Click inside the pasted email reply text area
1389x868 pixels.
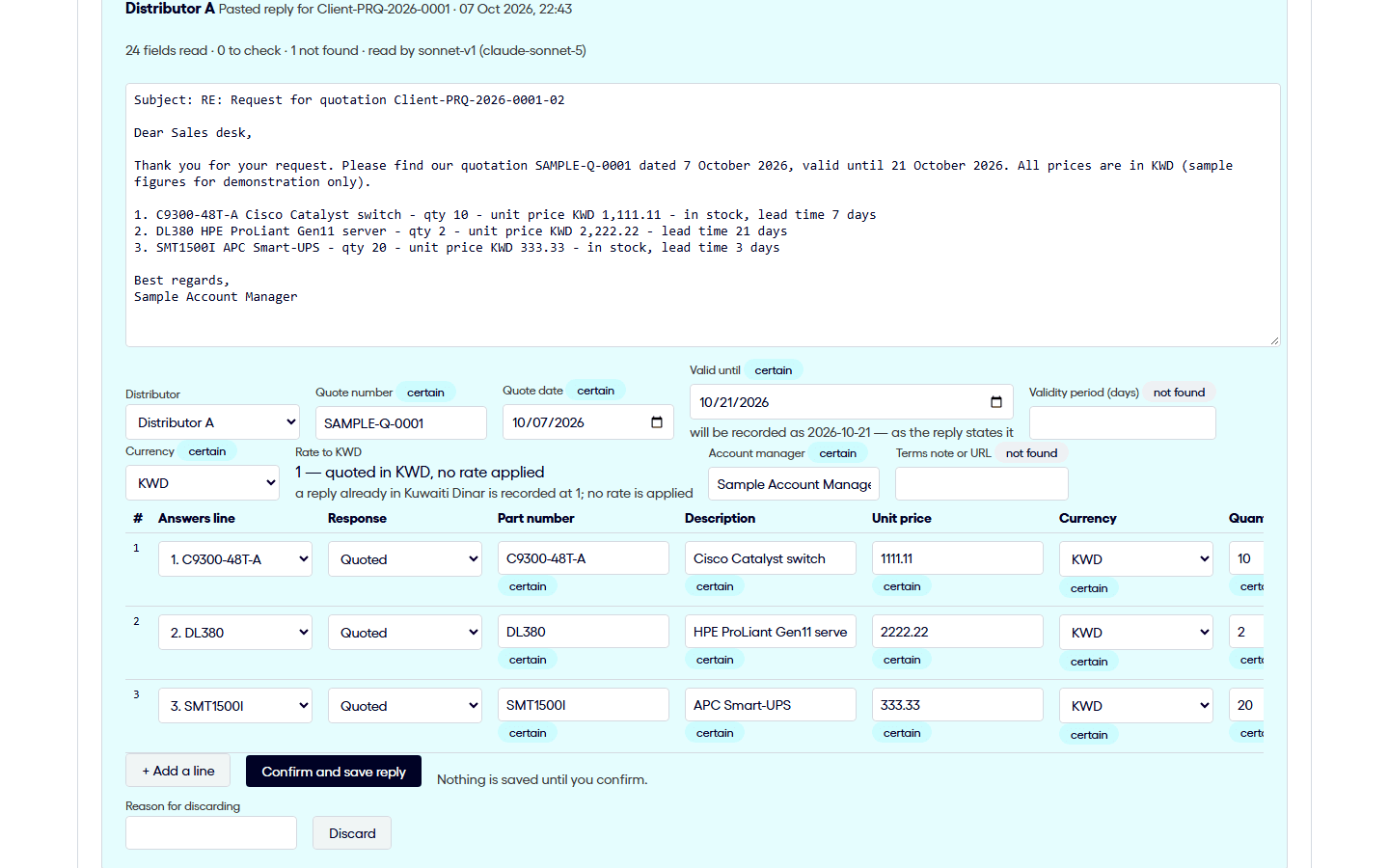click(x=703, y=215)
